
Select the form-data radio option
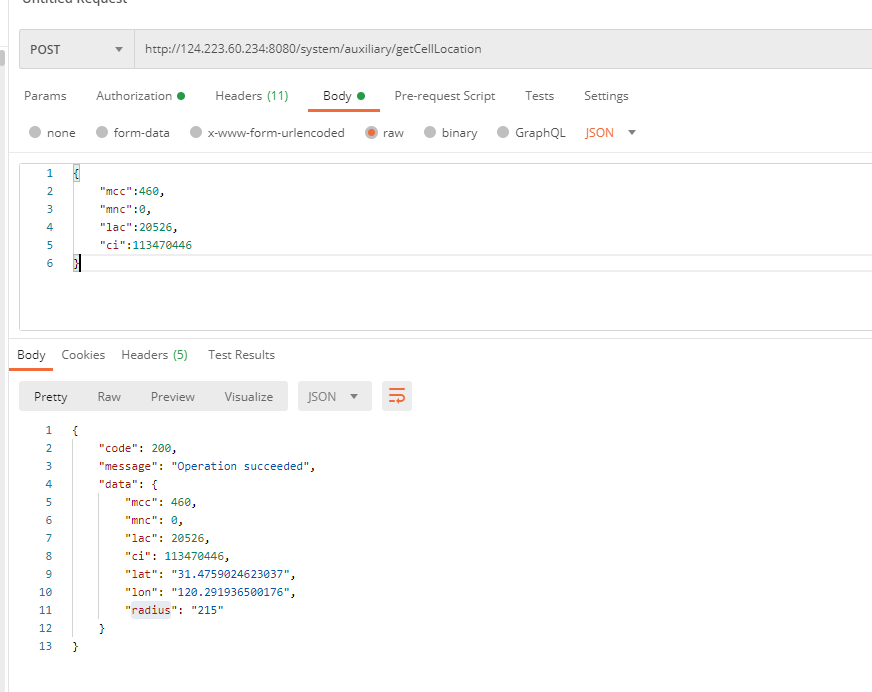(x=102, y=133)
